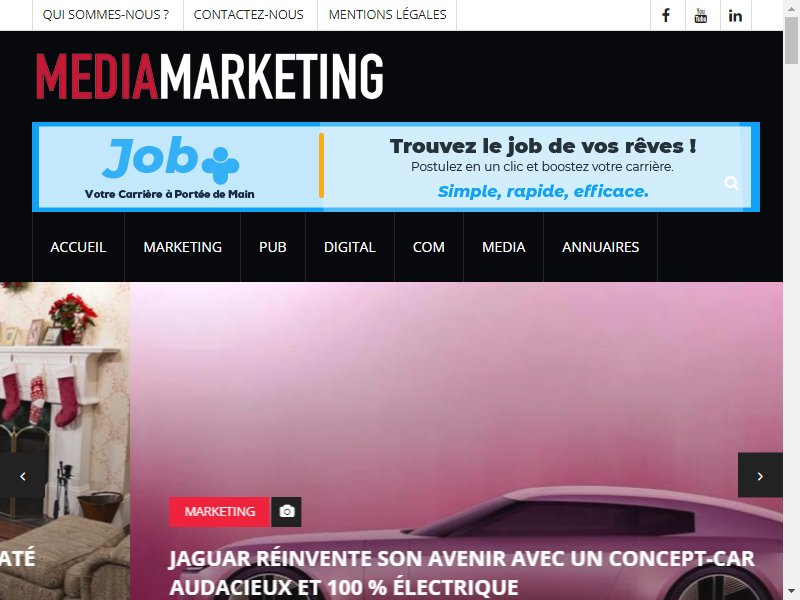Open the YouTube channel icon
Viewport: 800px width, 600px height.
[701, 15]
